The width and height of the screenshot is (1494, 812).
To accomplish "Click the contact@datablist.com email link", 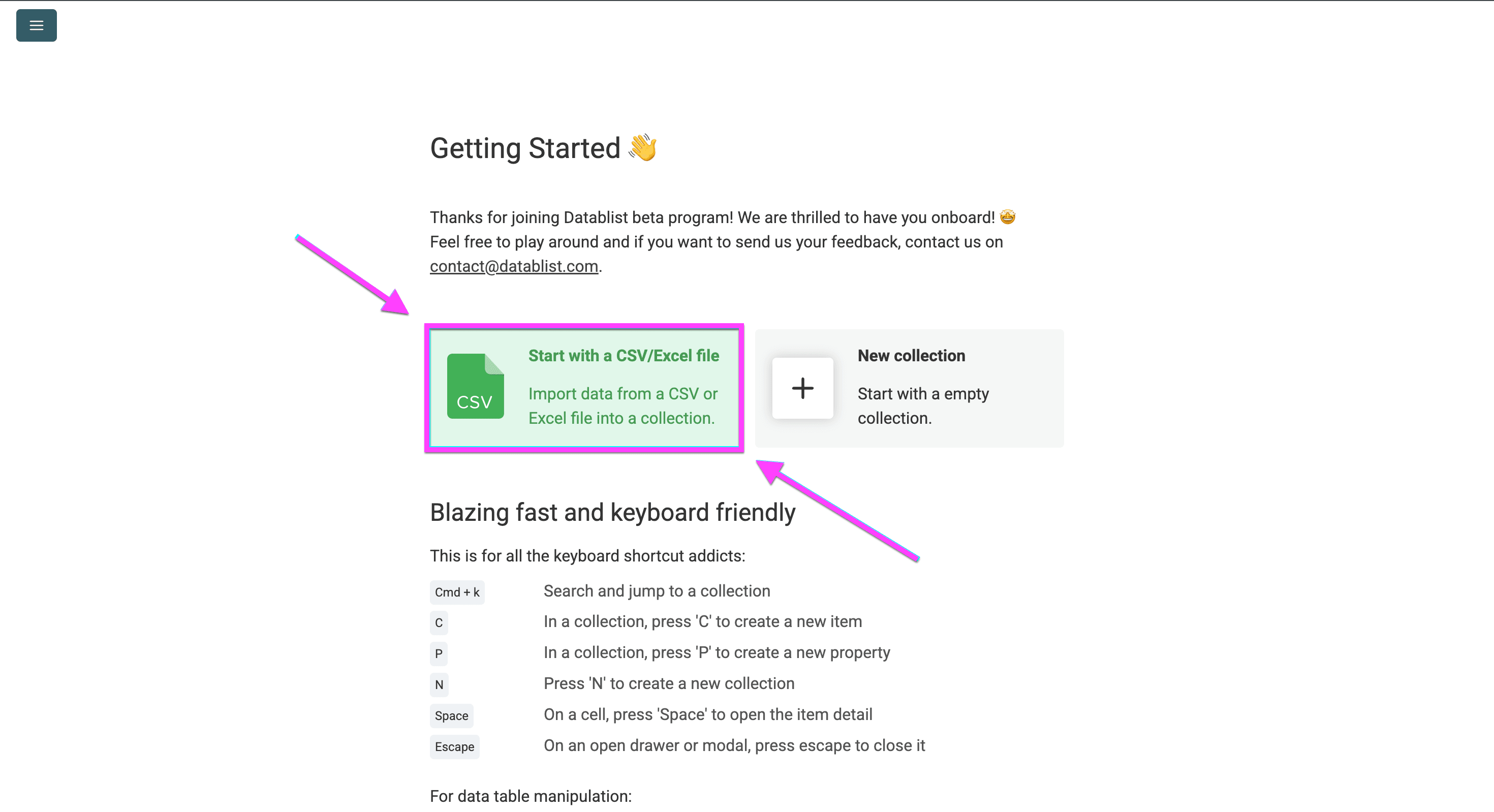I will tap(513, 266).
